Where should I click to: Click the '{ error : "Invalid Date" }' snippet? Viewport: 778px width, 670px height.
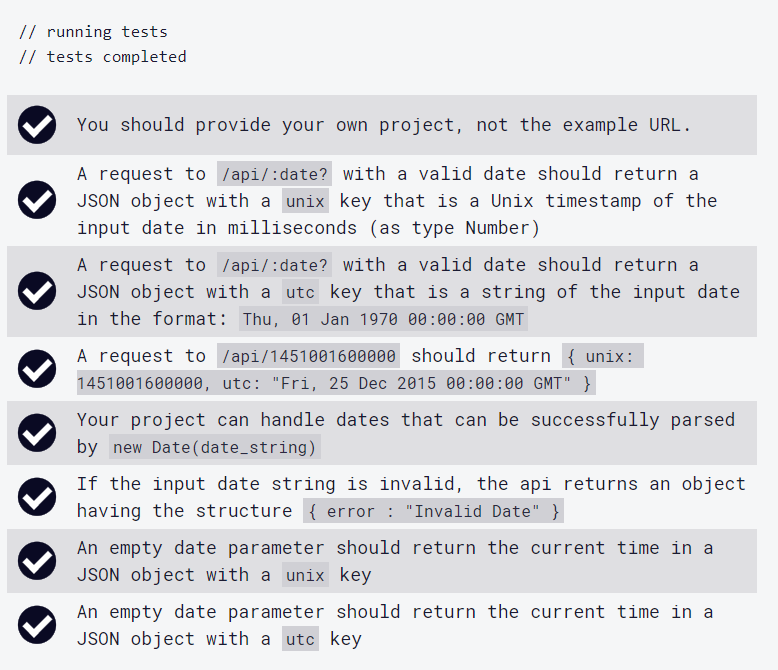[433, 511]
